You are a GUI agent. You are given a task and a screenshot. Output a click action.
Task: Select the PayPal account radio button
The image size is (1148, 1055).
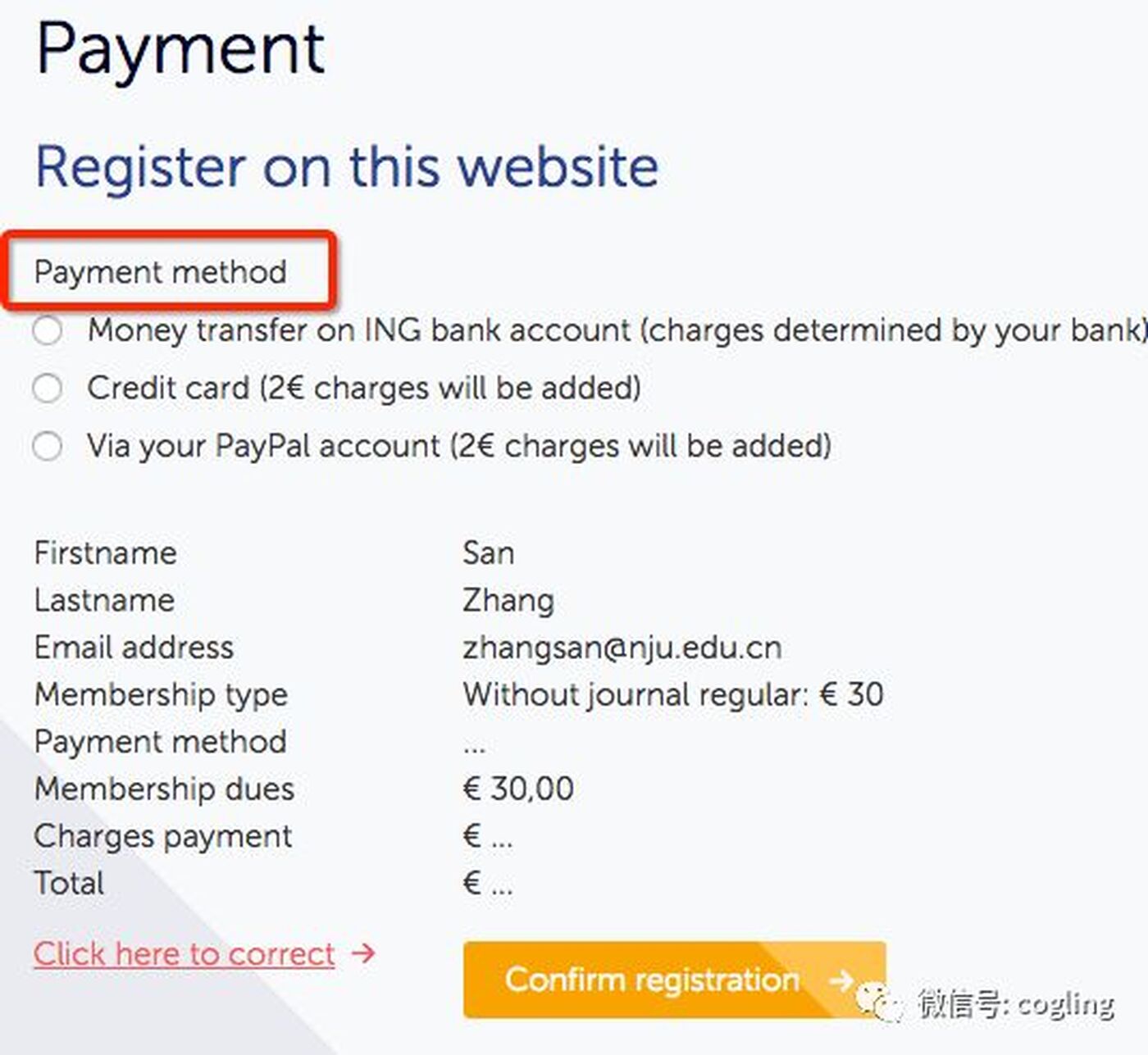pyautogui.click(x=47, y=447)
